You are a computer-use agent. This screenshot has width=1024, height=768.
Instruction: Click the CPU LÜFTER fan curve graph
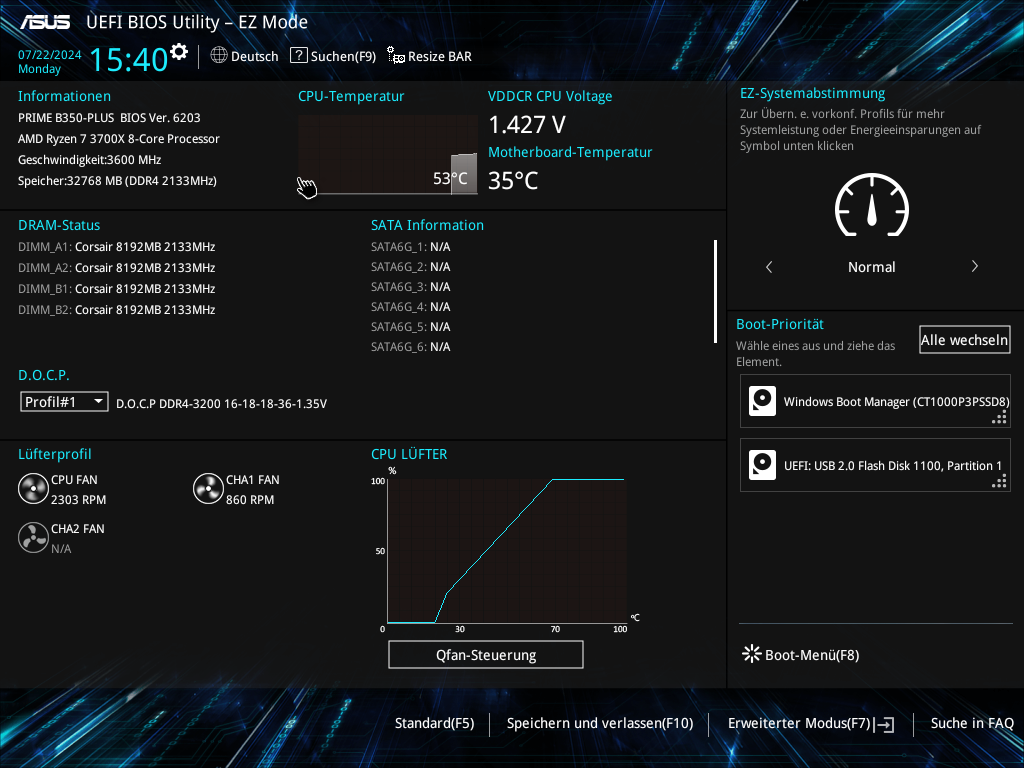507,551
